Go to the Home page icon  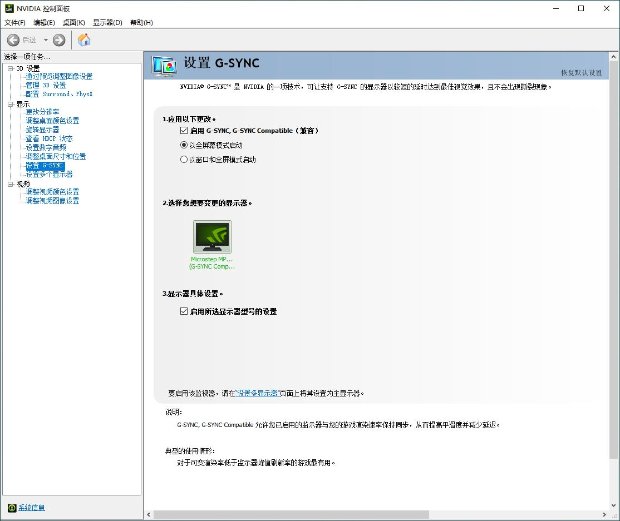tap(84, 40)
